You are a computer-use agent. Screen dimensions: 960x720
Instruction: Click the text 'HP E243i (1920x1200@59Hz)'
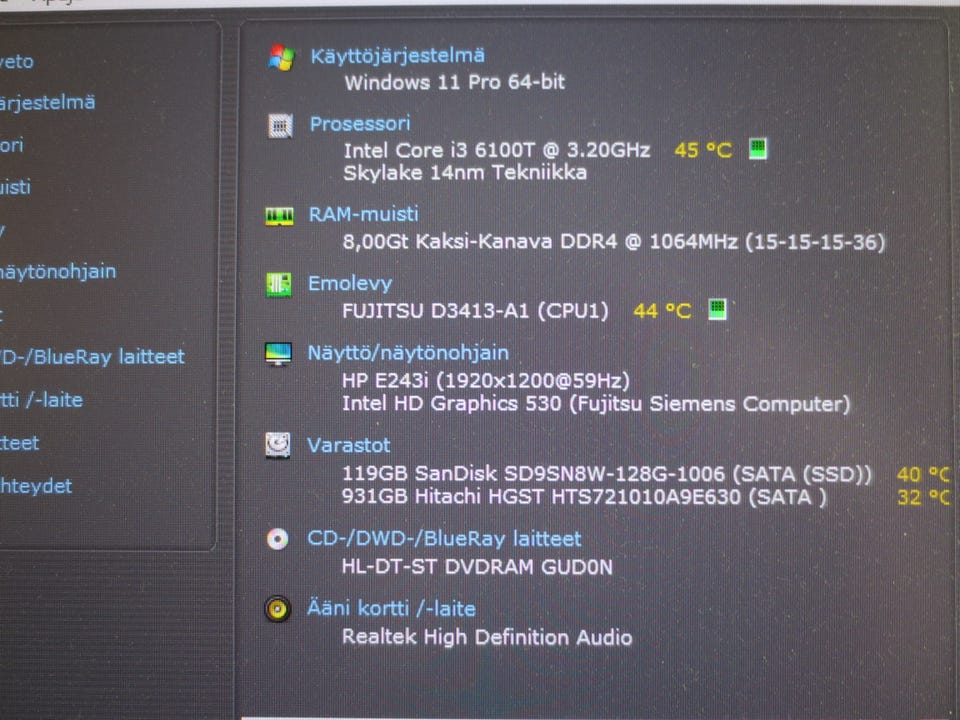point(486,381)
